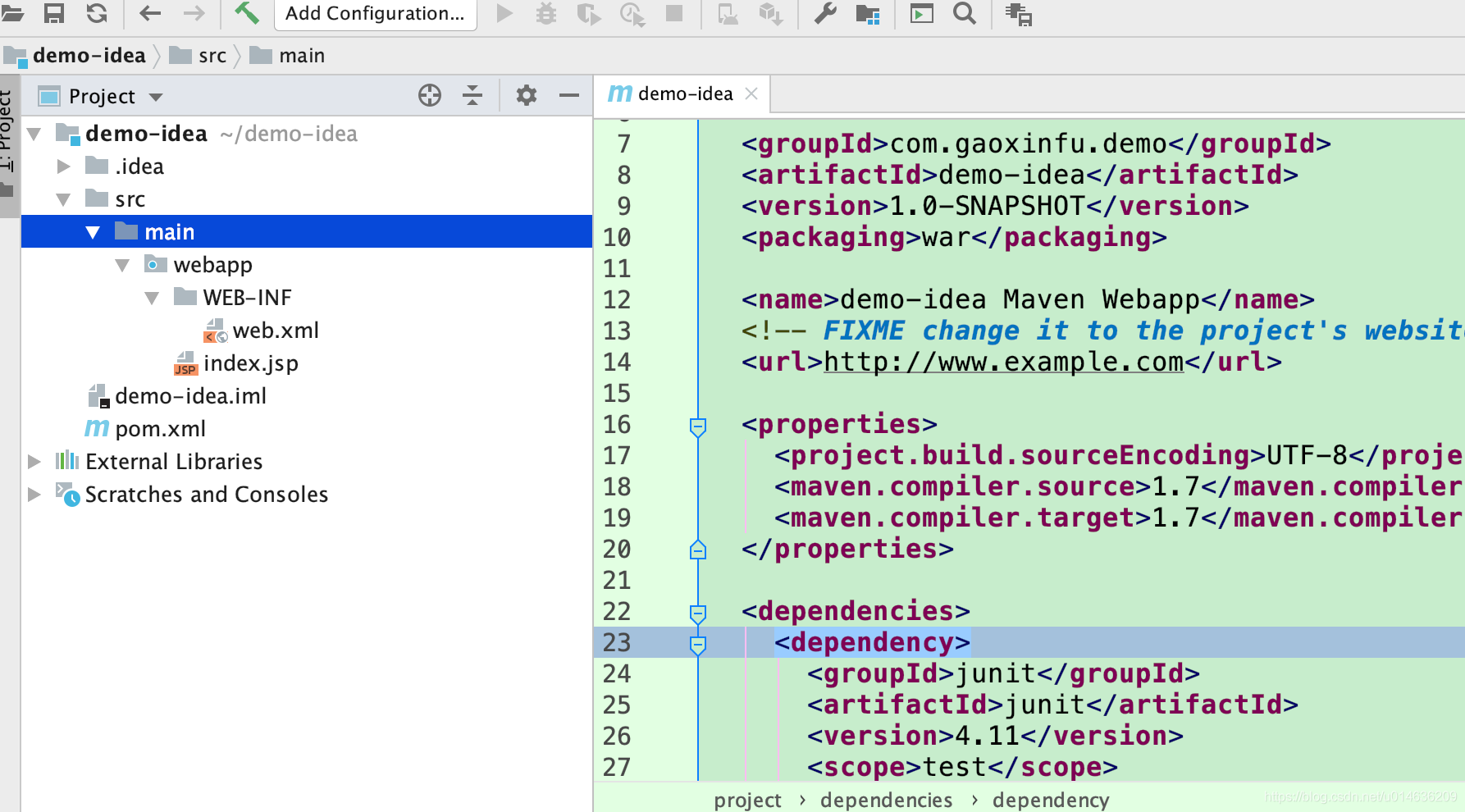Click the Run Anything terminal icon
Image resolution: width=1465 pixels, height=812 pixels.
point(922,13)
